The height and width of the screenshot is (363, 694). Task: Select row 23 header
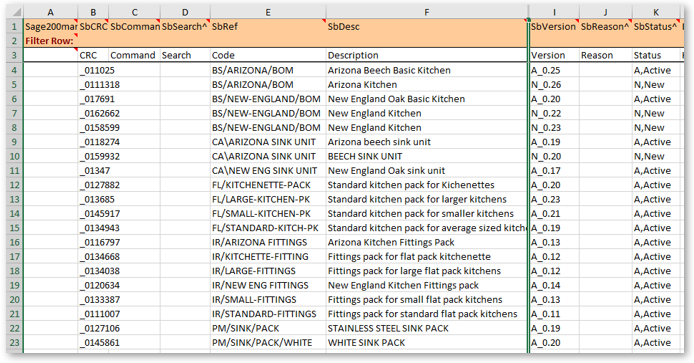click(x=15, y=343)
